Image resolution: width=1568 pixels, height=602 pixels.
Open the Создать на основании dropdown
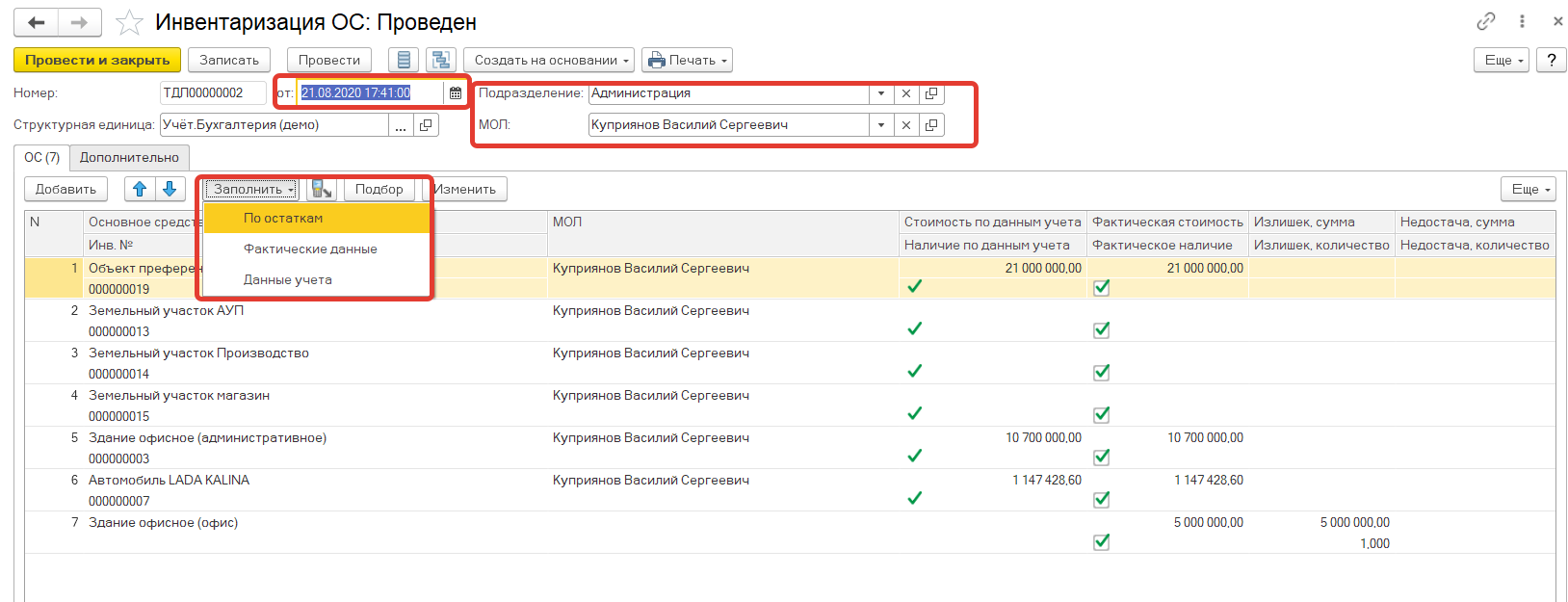(549, 60)
